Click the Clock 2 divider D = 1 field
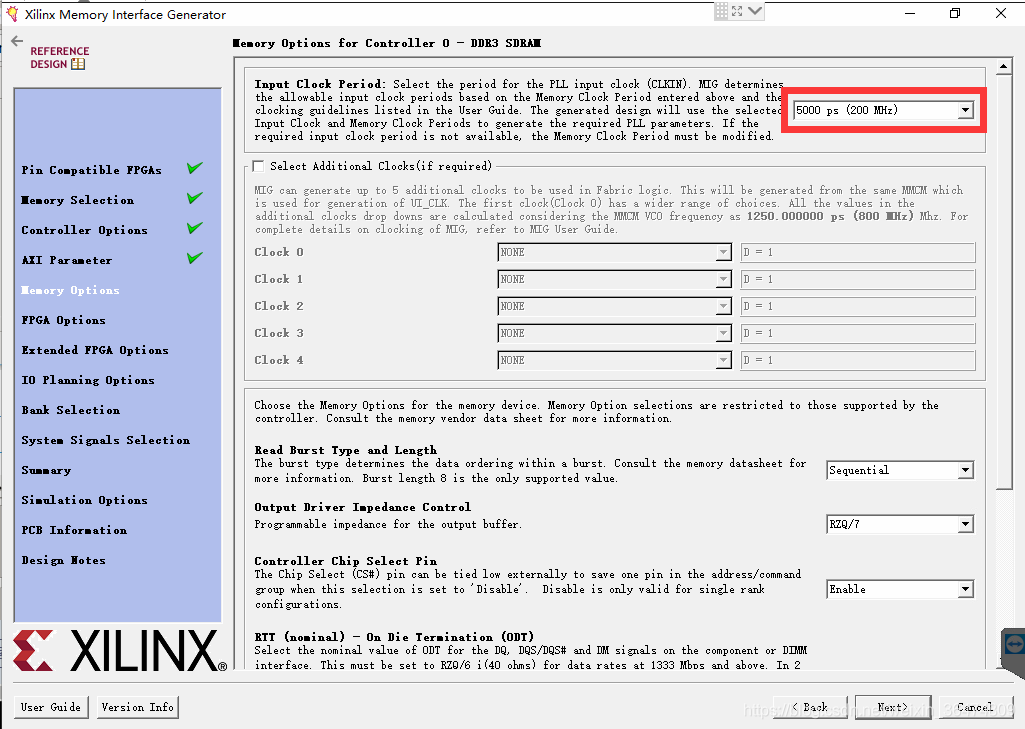Viewport: 1025px width, 729px height. [858, 306]
